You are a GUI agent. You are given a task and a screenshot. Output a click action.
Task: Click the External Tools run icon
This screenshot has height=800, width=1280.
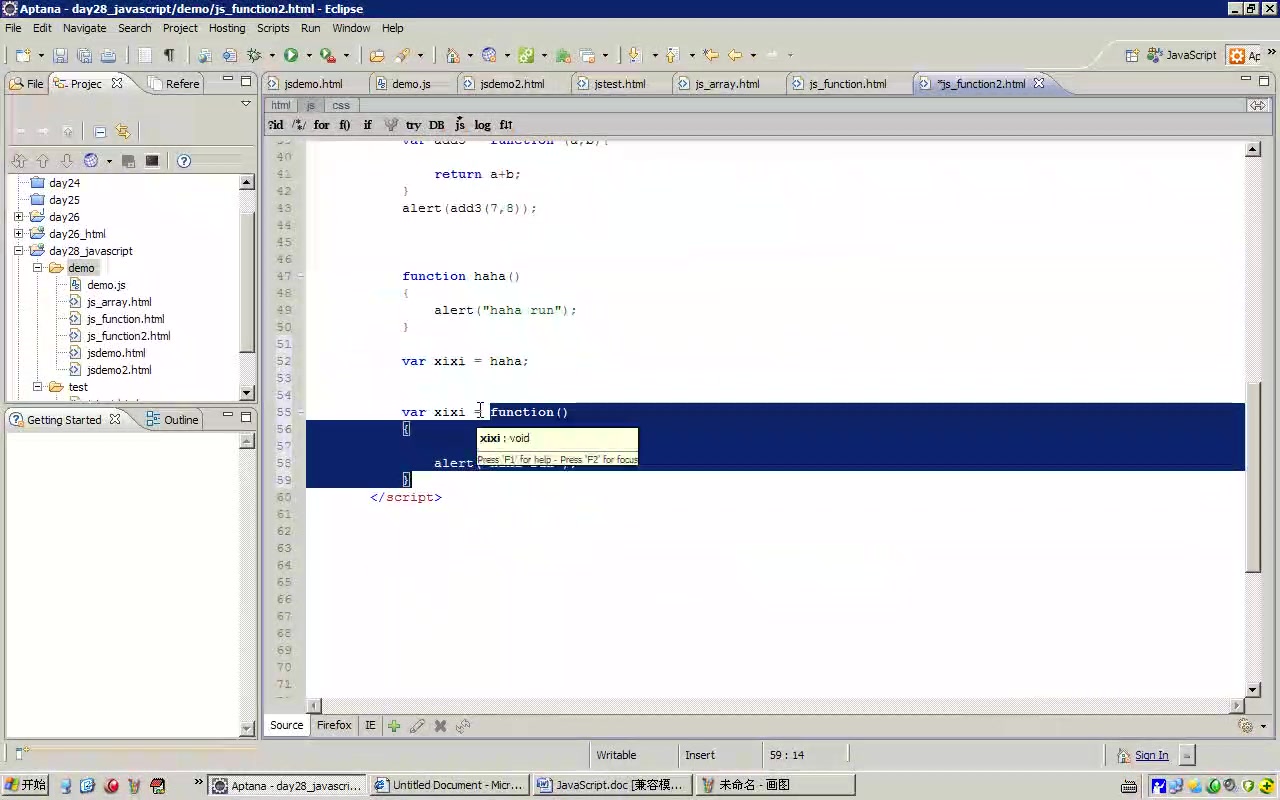327,56
